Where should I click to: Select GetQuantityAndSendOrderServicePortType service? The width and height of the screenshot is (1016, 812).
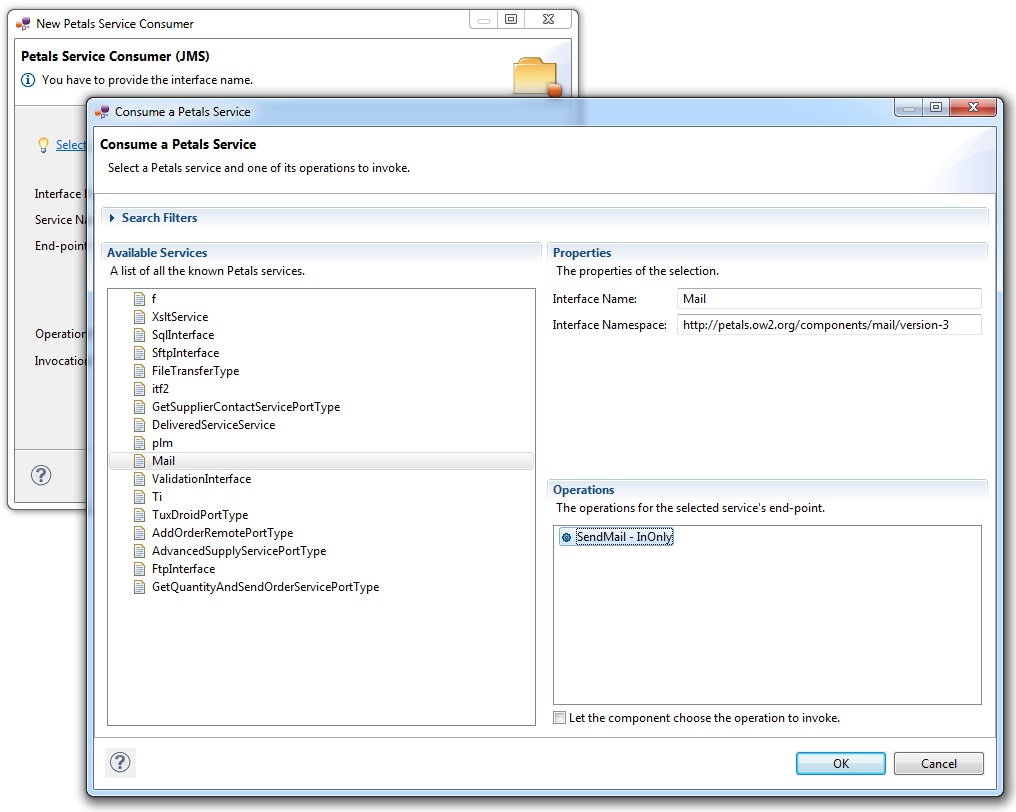(265, 587)
